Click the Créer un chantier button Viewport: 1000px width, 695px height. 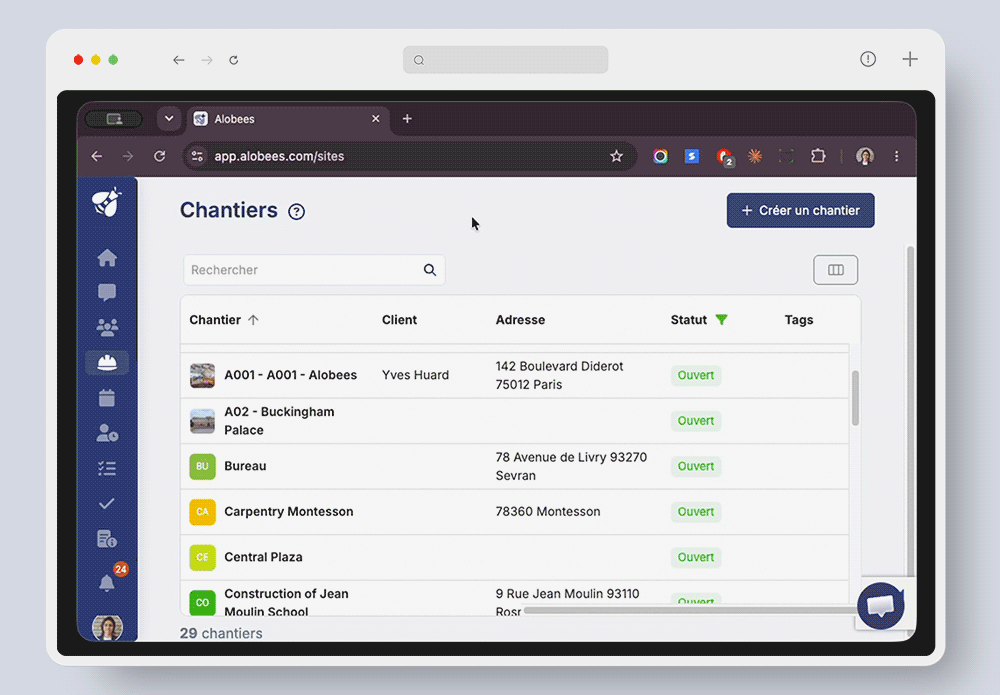click(800, 210)
